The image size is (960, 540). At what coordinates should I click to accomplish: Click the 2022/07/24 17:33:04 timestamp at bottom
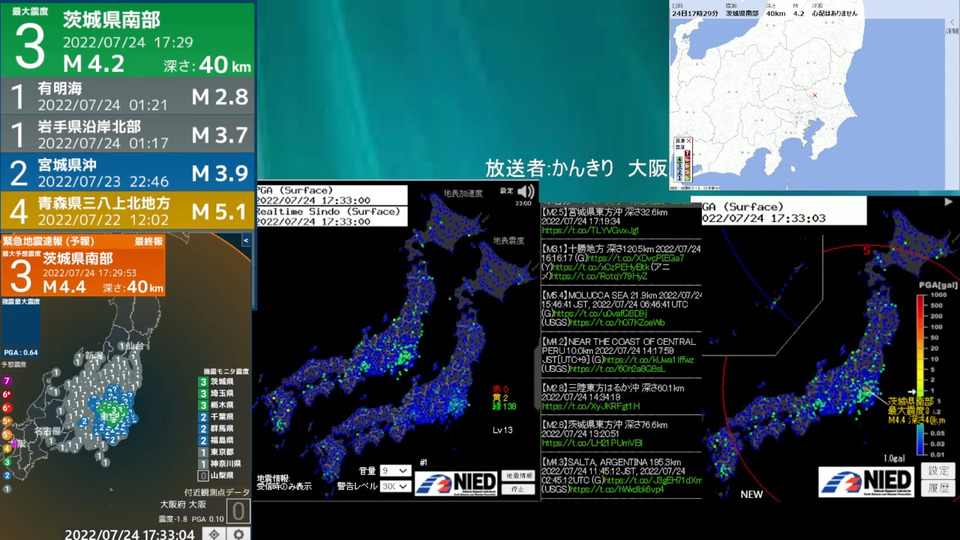pos(130,534)
